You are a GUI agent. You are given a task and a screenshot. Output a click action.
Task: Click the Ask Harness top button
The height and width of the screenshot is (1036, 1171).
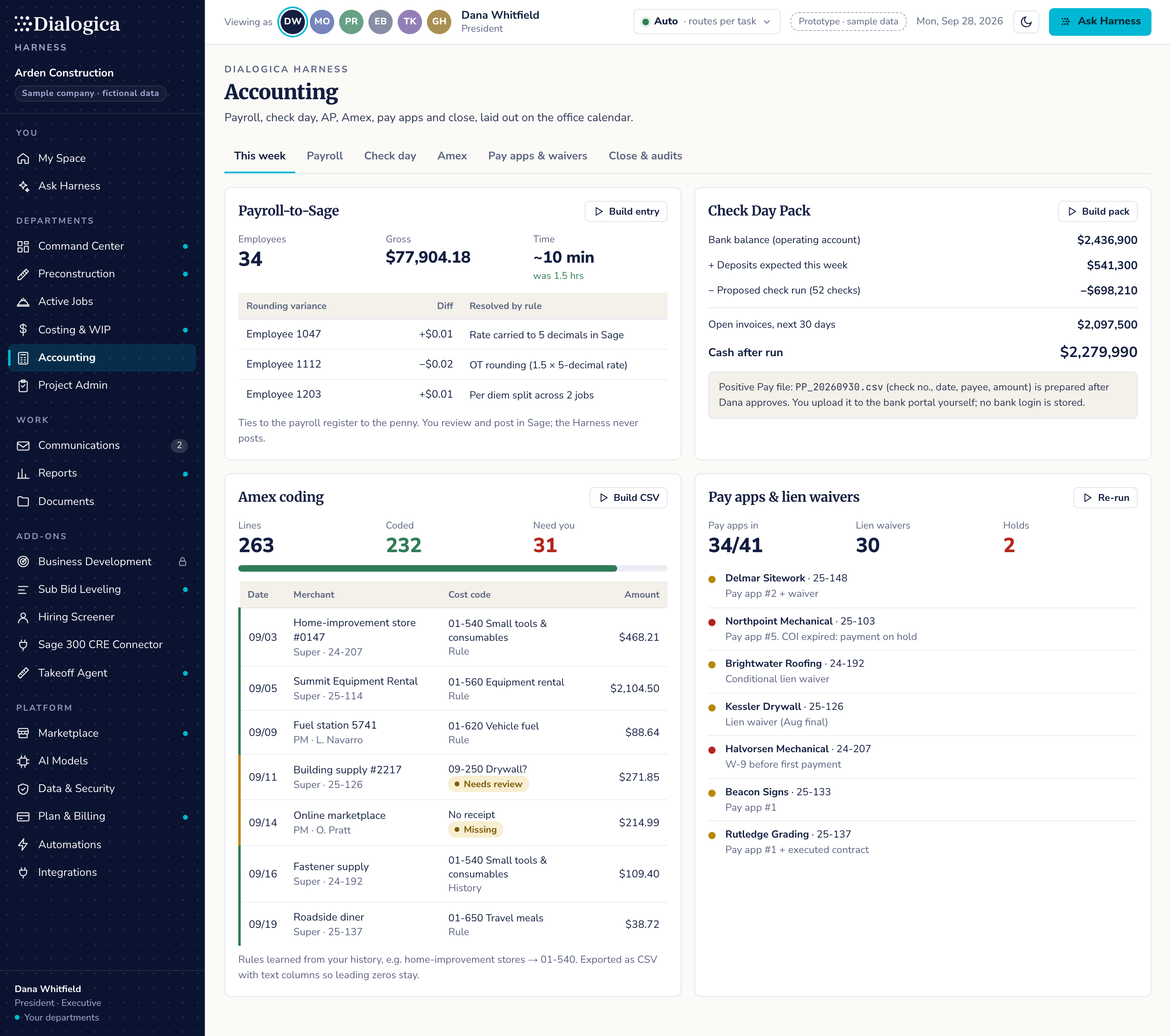tap(1099, 22)
